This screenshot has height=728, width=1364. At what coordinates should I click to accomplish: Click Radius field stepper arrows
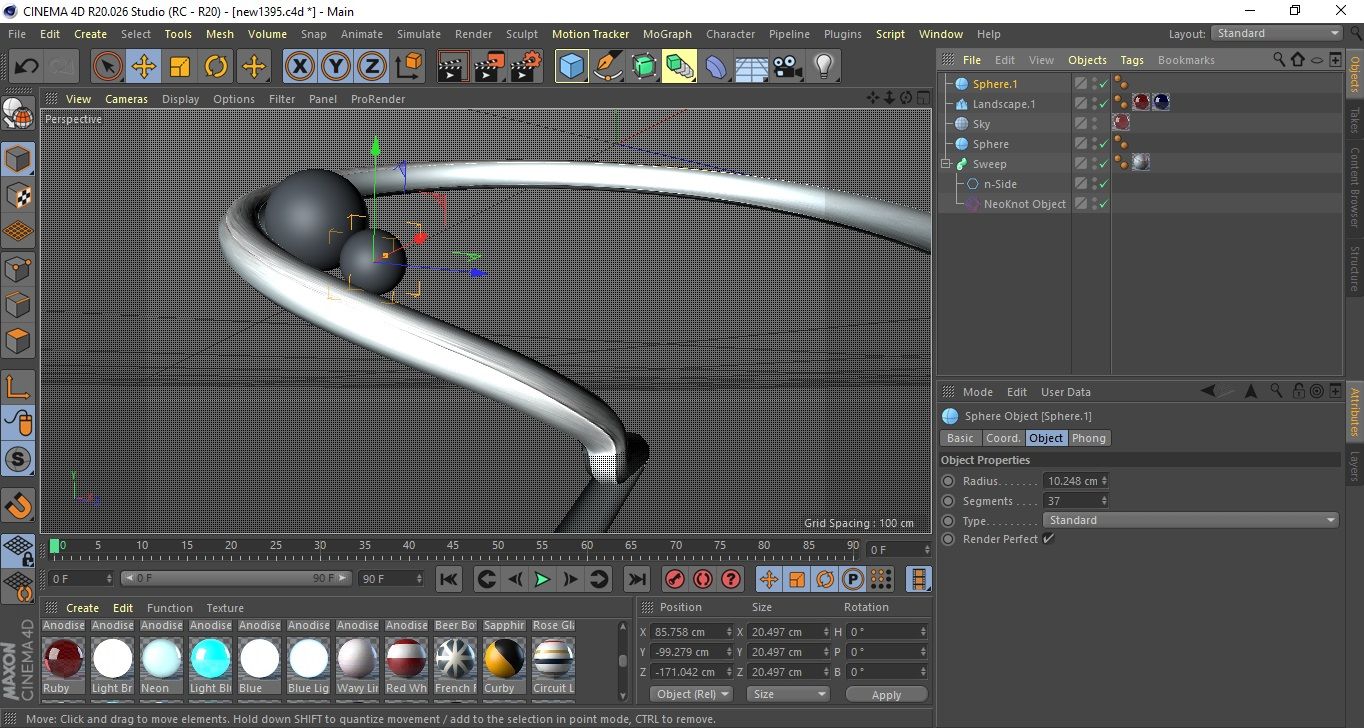pos(1104,481)
